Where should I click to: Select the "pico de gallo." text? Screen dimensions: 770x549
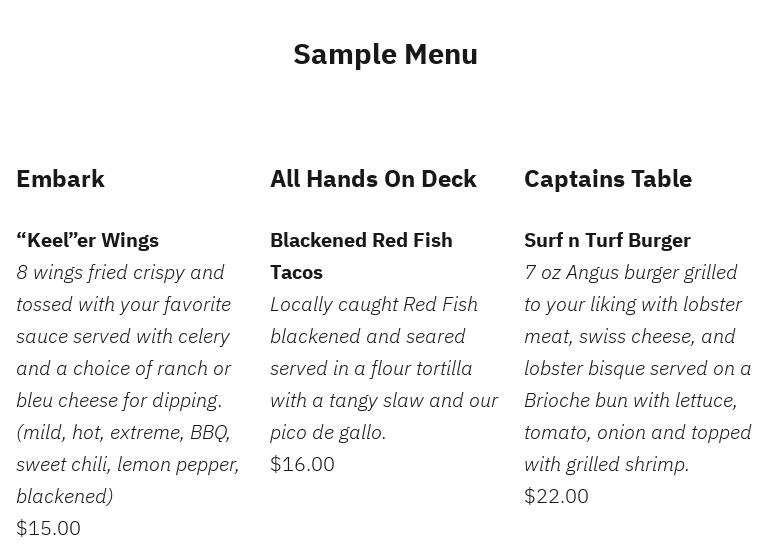coord(328,432)
